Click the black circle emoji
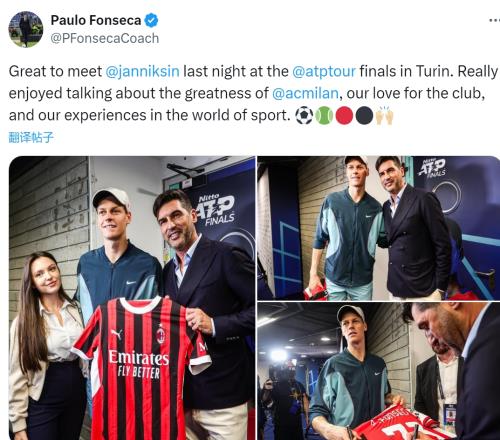 pyautogui.click(x=364, y=115)
